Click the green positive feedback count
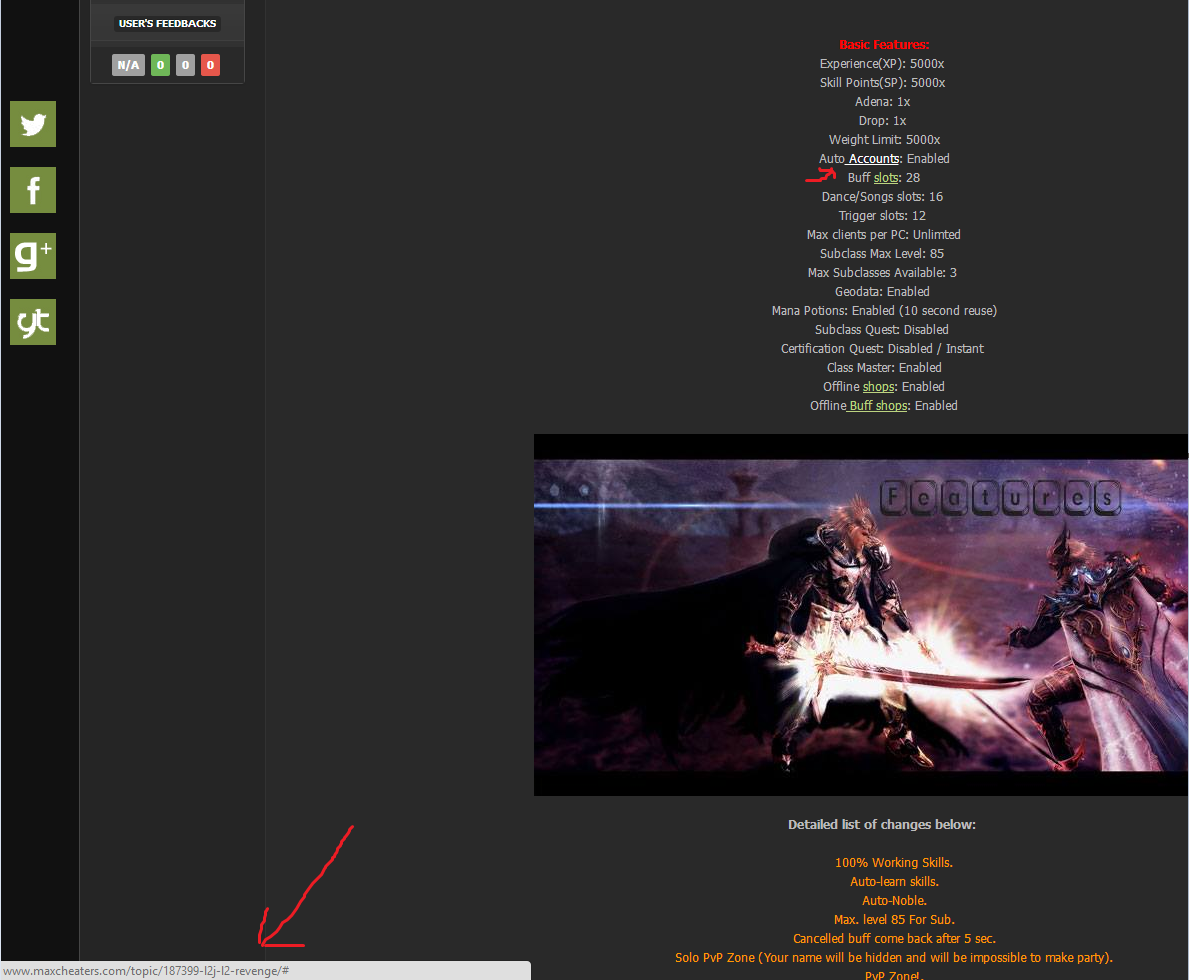 click(x=160, y=65)
